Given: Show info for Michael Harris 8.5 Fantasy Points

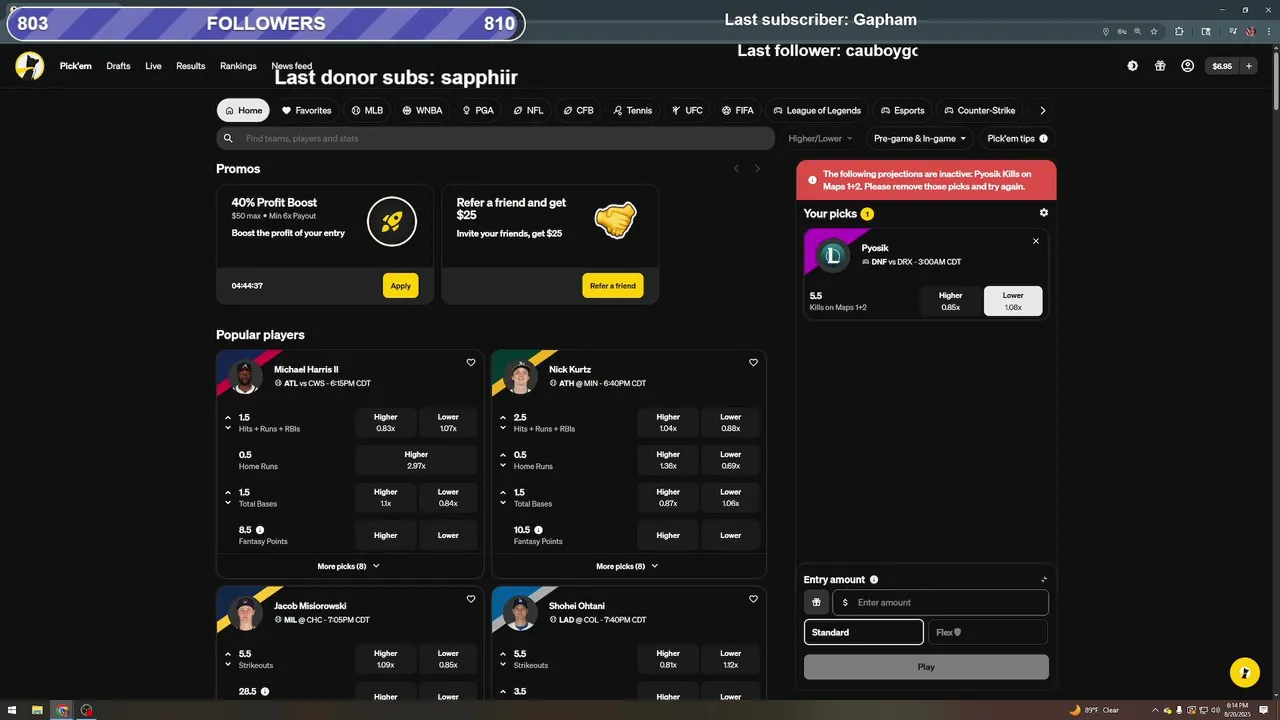Looking at the screenshot, I should coord(260,530).
